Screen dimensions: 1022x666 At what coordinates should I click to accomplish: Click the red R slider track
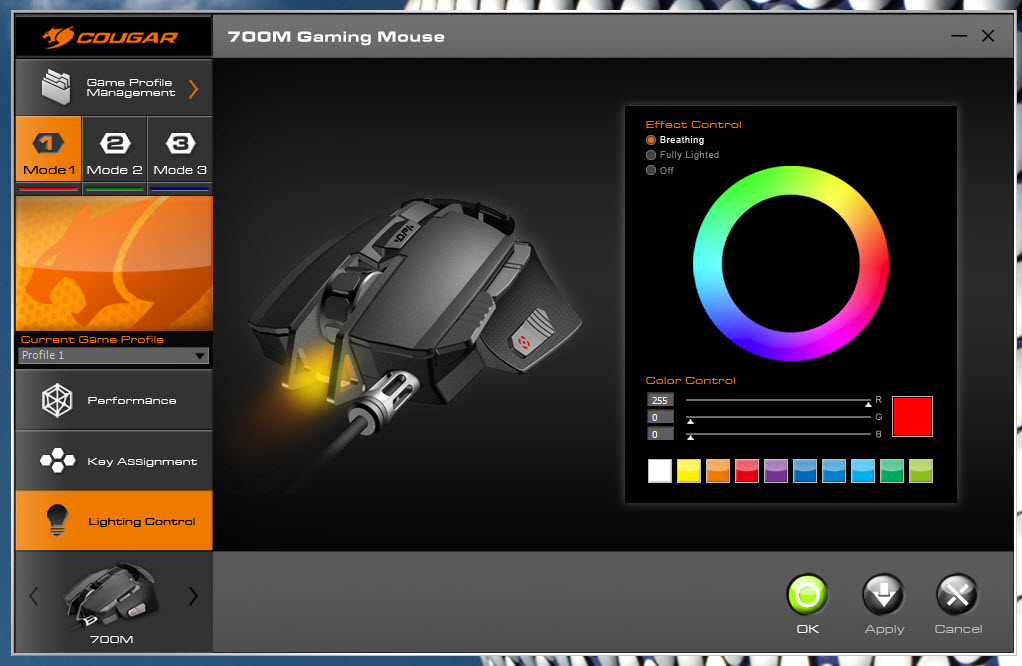[778, 400]
